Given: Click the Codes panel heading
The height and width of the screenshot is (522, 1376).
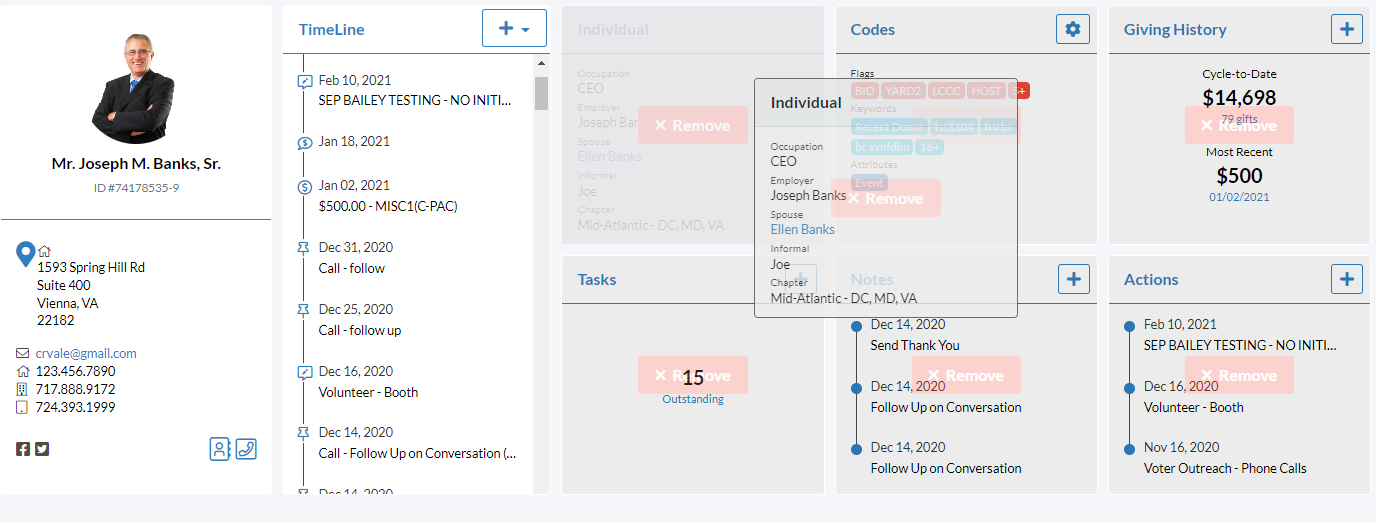Looking at the screenshot, I should (x=872, y=29).
